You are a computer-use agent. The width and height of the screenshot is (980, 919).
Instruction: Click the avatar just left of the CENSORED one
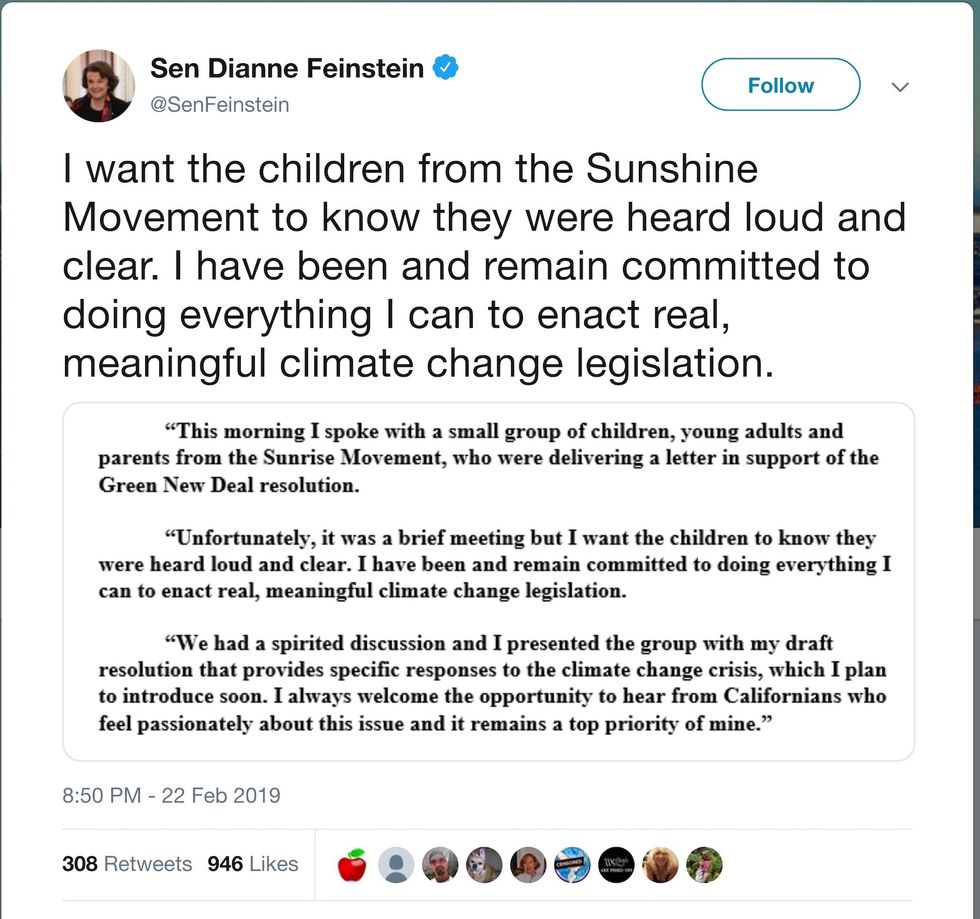tap(529, 865)
